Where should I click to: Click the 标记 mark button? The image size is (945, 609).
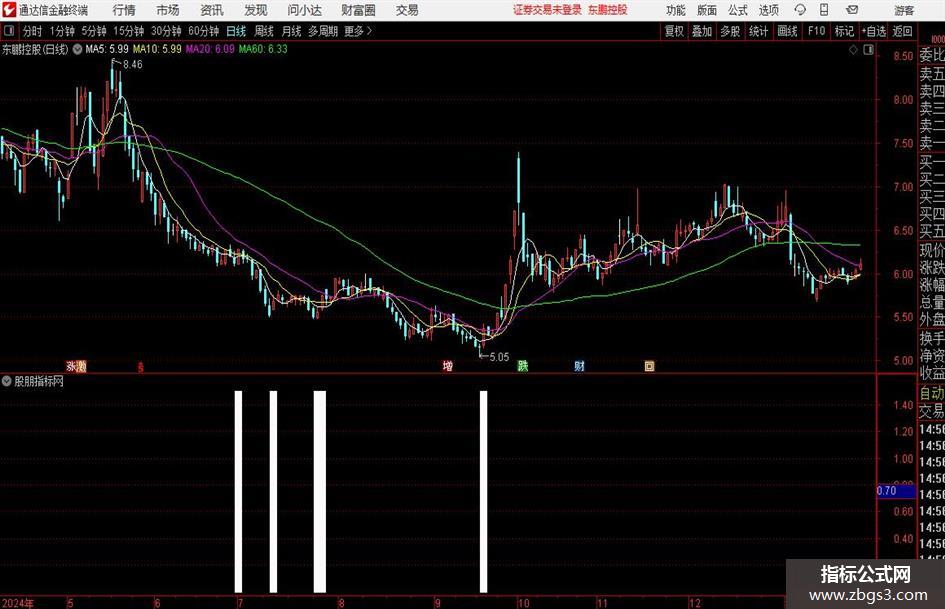pyautogui.click(x=844, y=31)
